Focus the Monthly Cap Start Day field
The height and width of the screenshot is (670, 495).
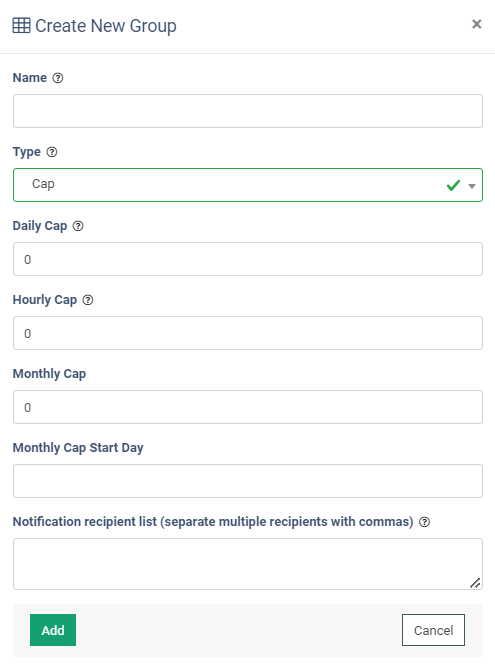[248, 481]
